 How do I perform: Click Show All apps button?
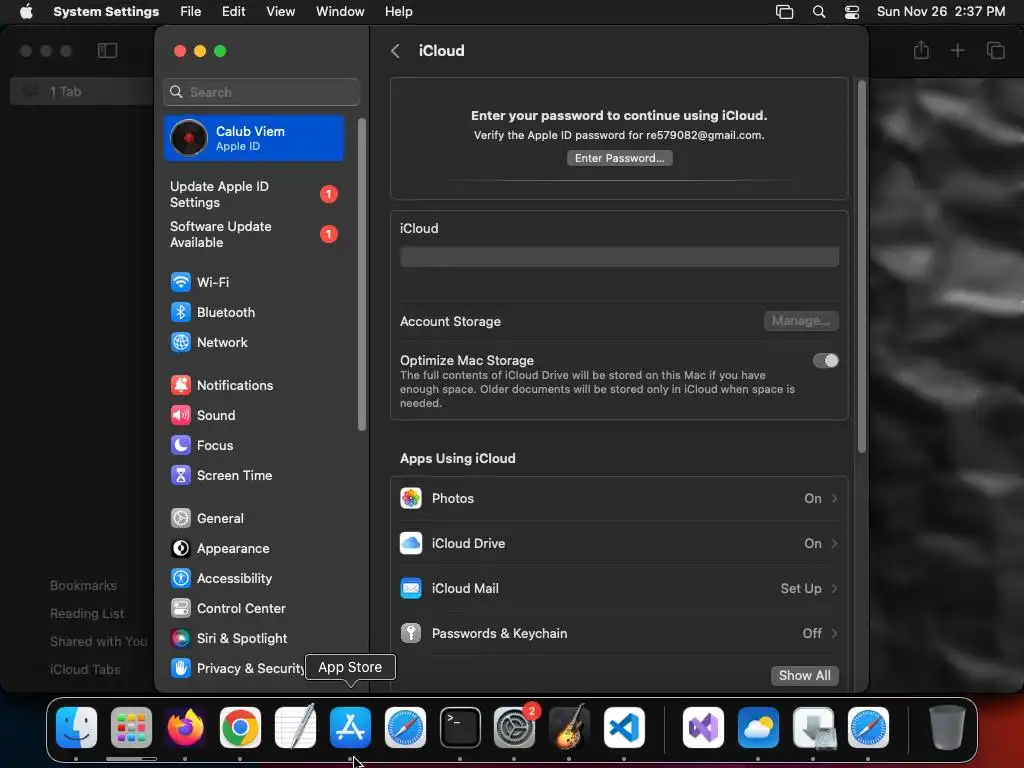[x=805, y=675]
